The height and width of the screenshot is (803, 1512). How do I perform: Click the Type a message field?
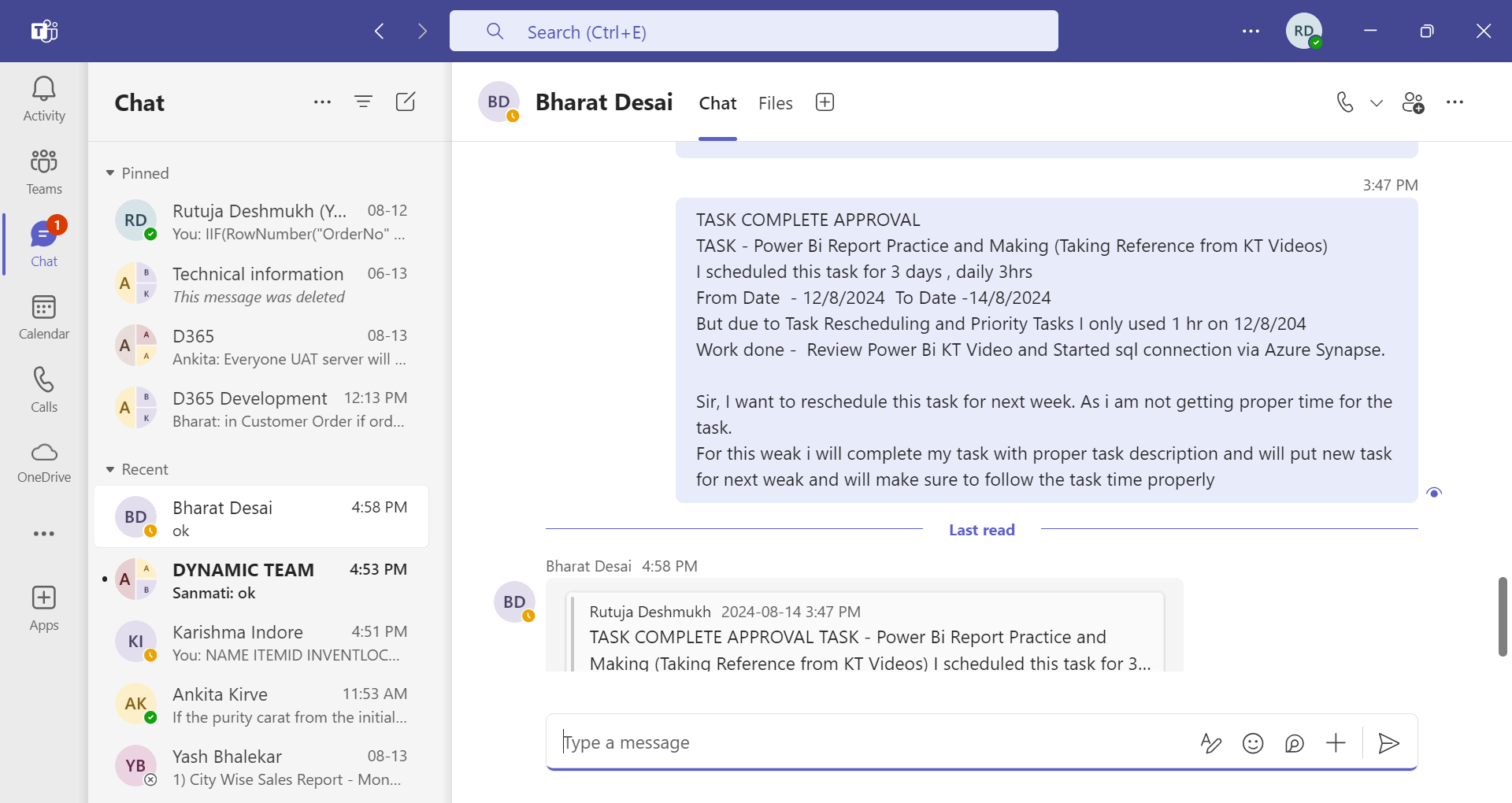click(x=870, y=742)
